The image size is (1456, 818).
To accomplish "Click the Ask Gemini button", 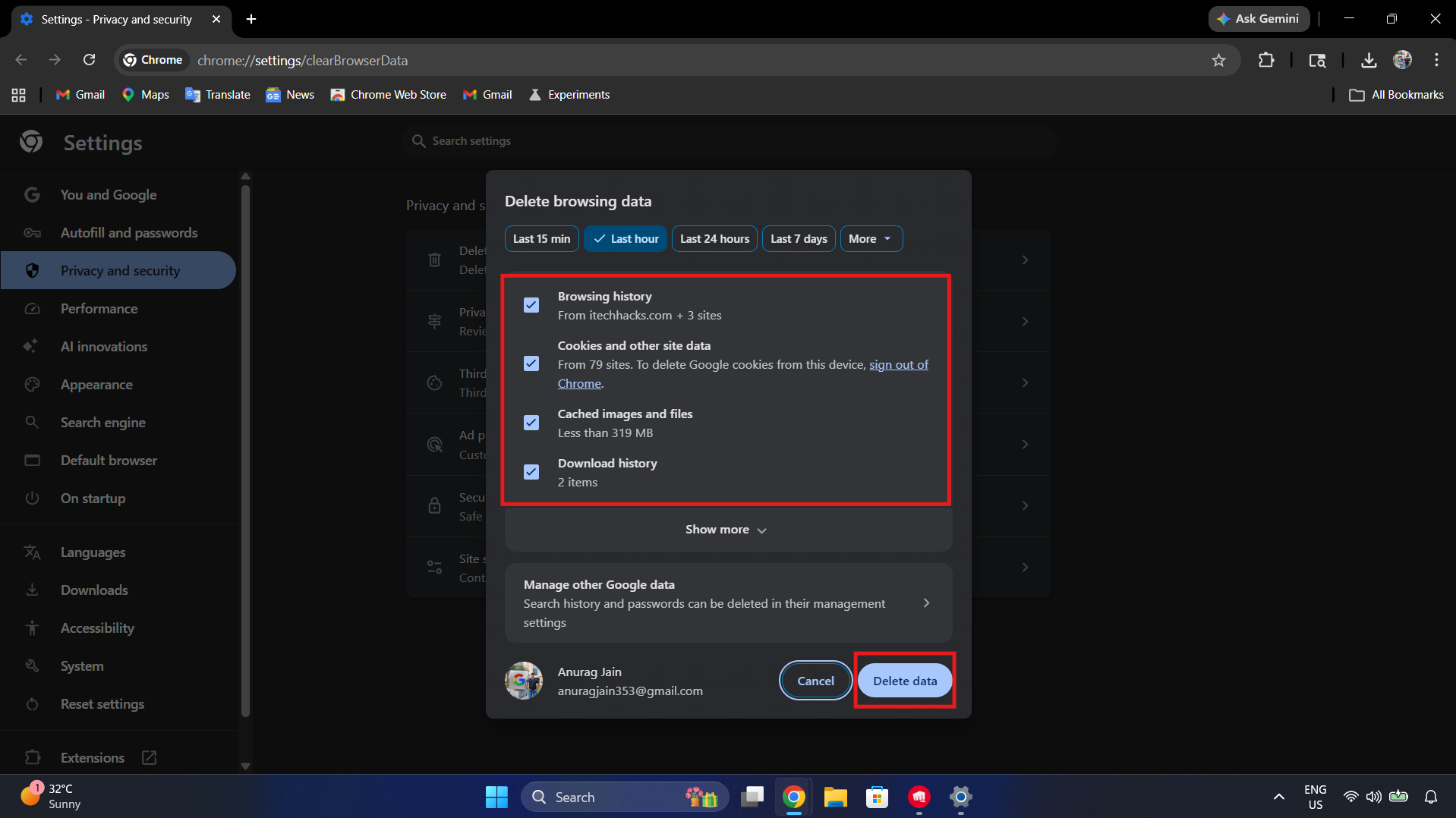I will click(1259, 19).
